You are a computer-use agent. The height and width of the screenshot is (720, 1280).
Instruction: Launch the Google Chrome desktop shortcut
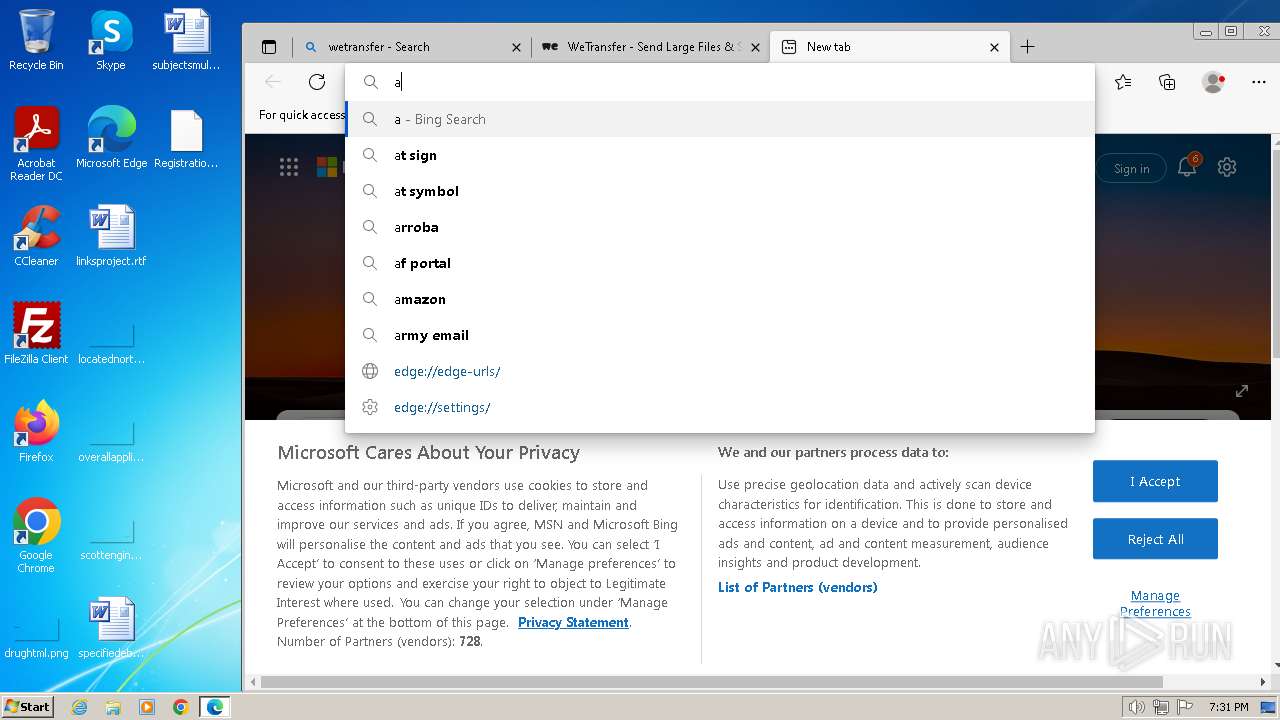coord(36,536)
